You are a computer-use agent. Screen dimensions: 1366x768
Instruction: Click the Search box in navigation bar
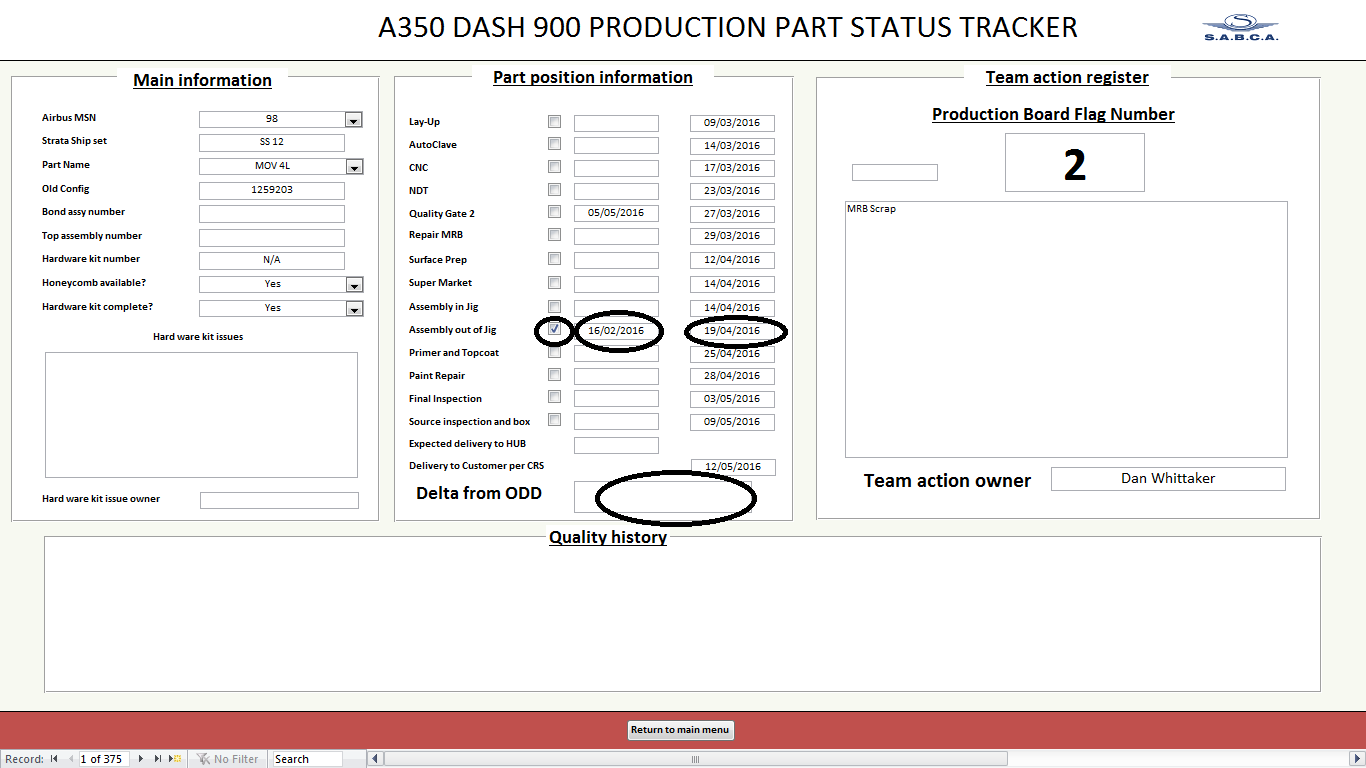pyautogui.click(x=307, y=759)
